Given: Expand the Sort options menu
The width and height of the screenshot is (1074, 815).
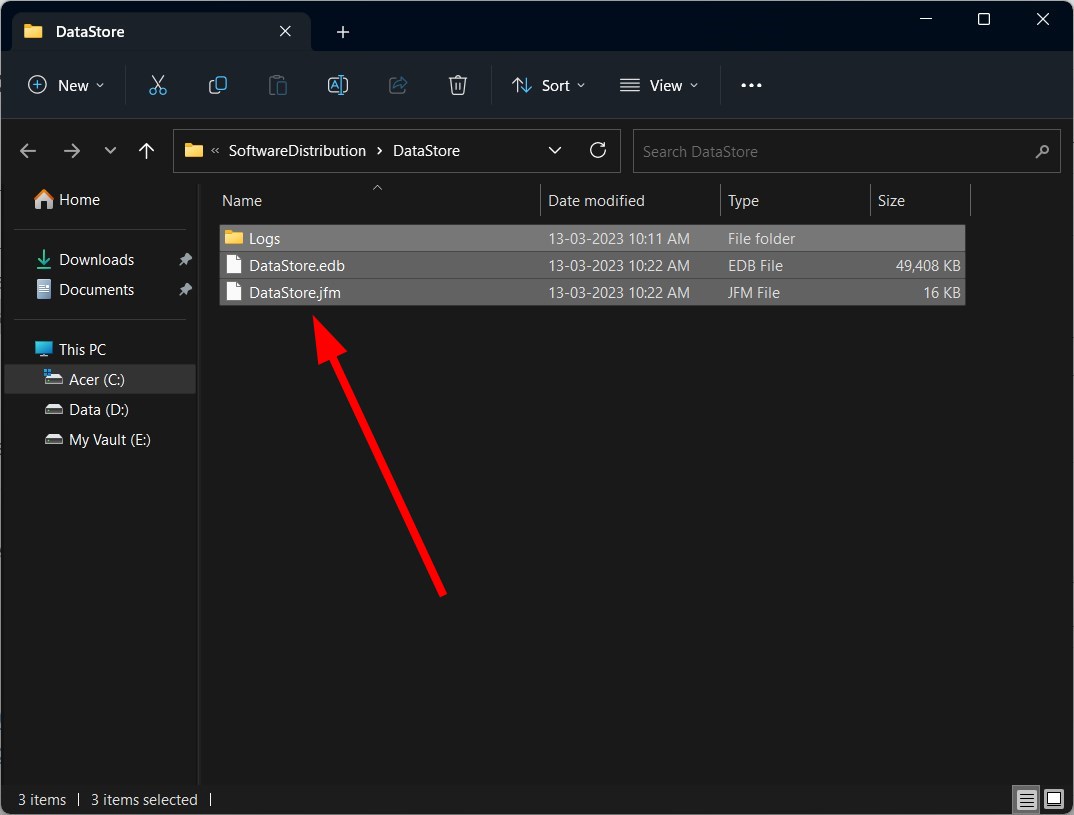Looking at the screenshot, I should click(x=548, y=86).
